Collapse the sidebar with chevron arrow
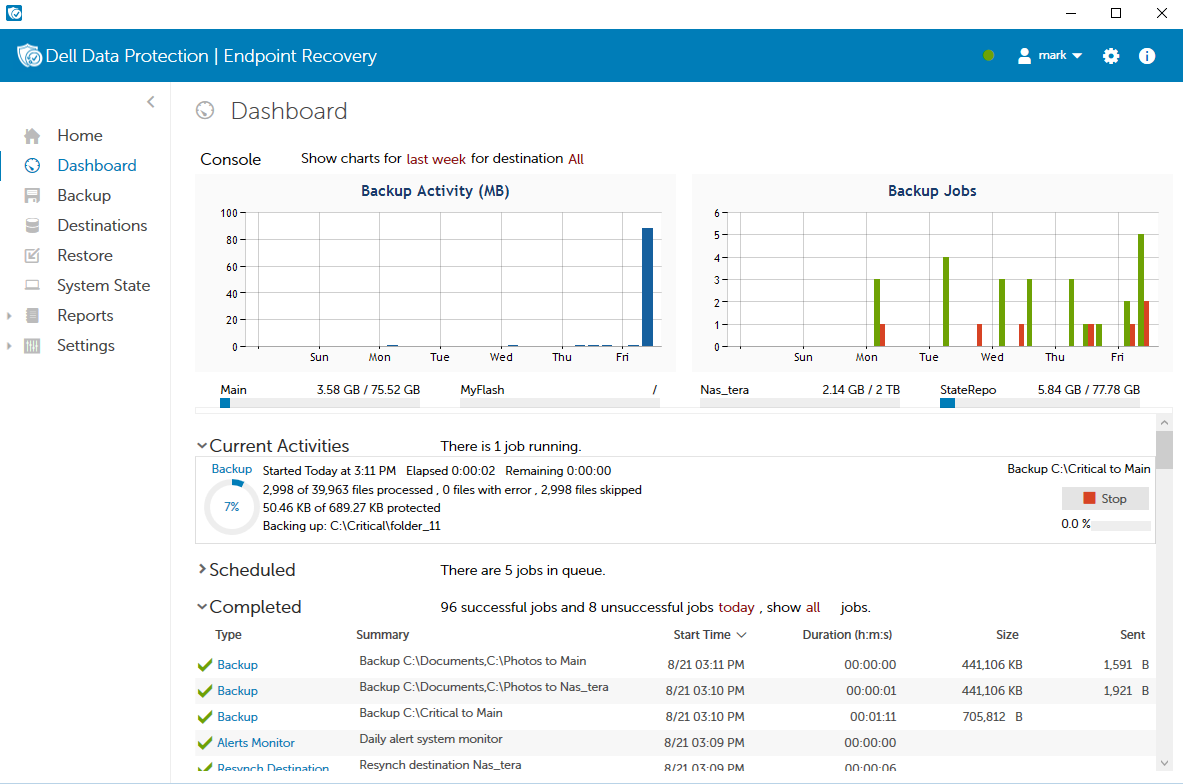The image size is (1183, 784). point(151,101)
